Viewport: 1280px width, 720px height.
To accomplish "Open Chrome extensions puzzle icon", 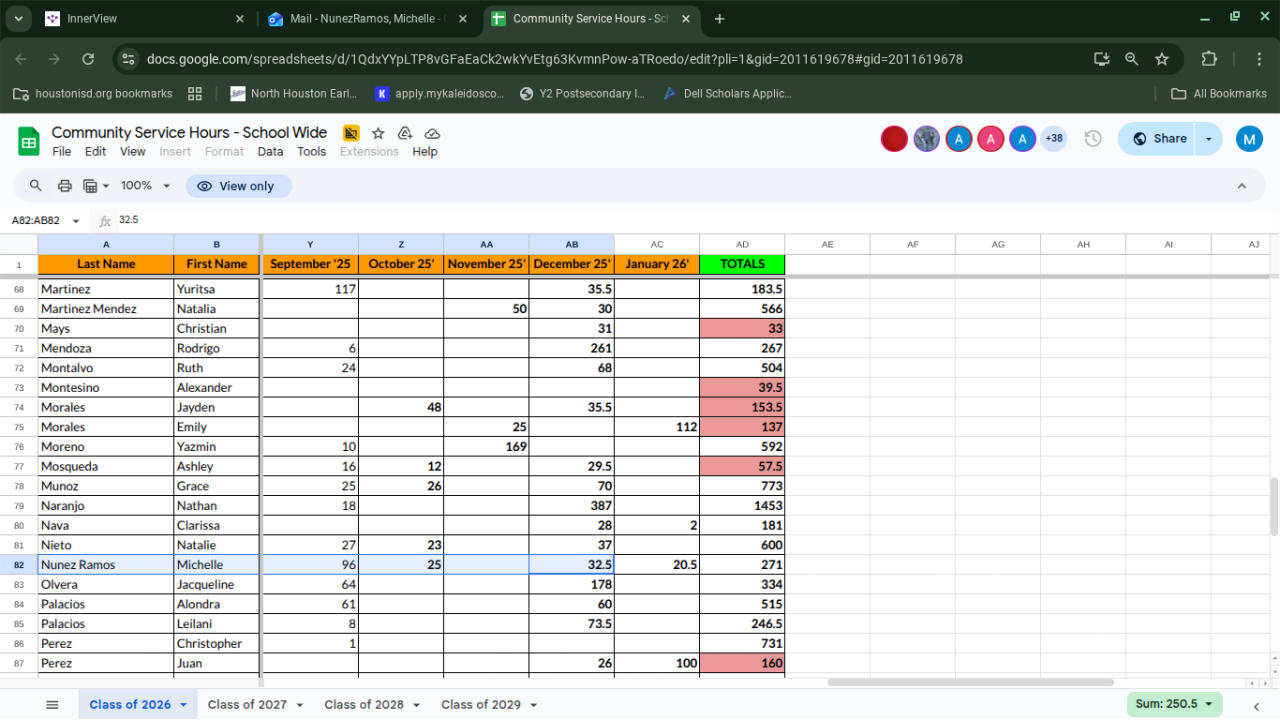I will [1209, 59].
